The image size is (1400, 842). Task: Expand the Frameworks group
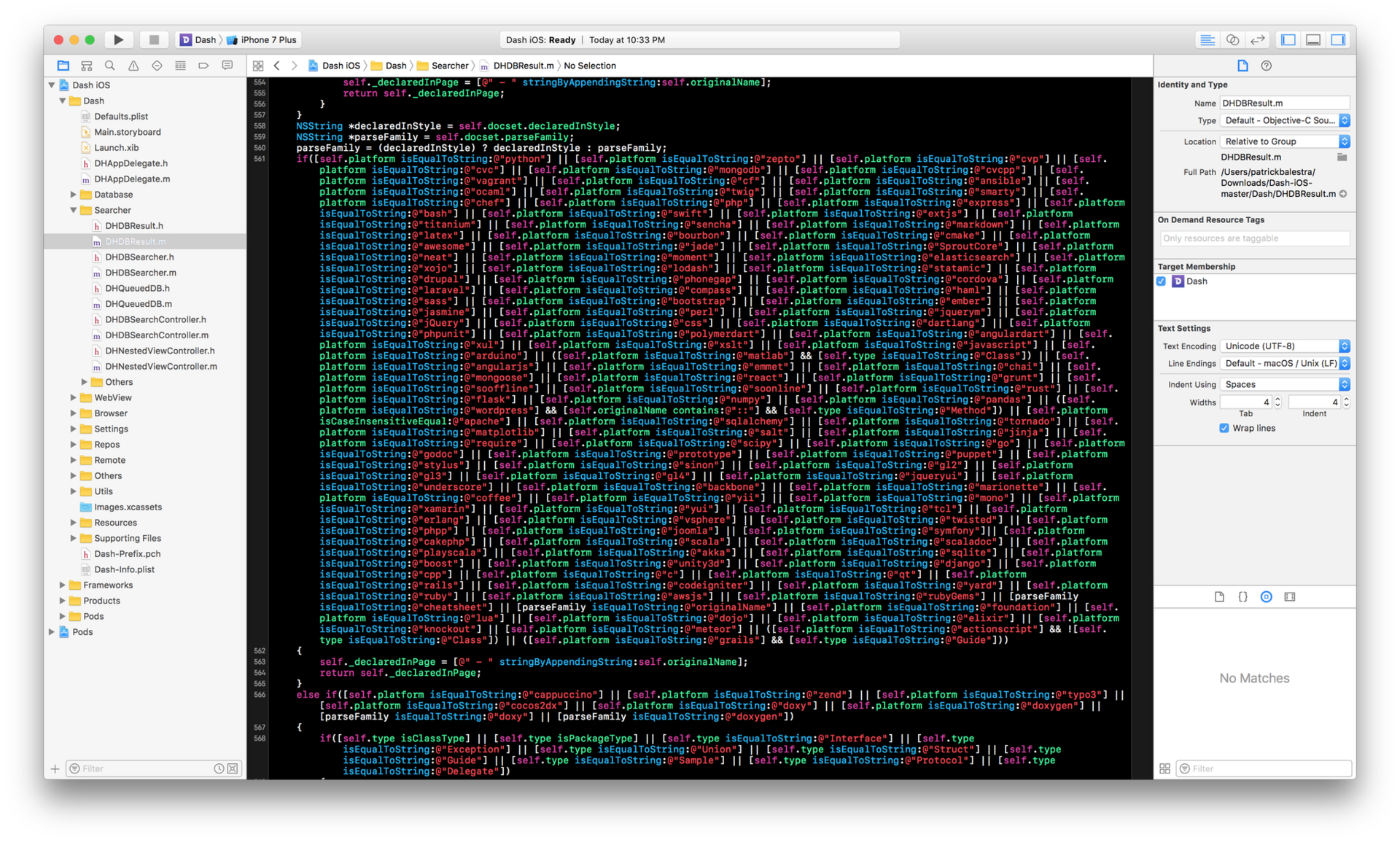point(63,585)
